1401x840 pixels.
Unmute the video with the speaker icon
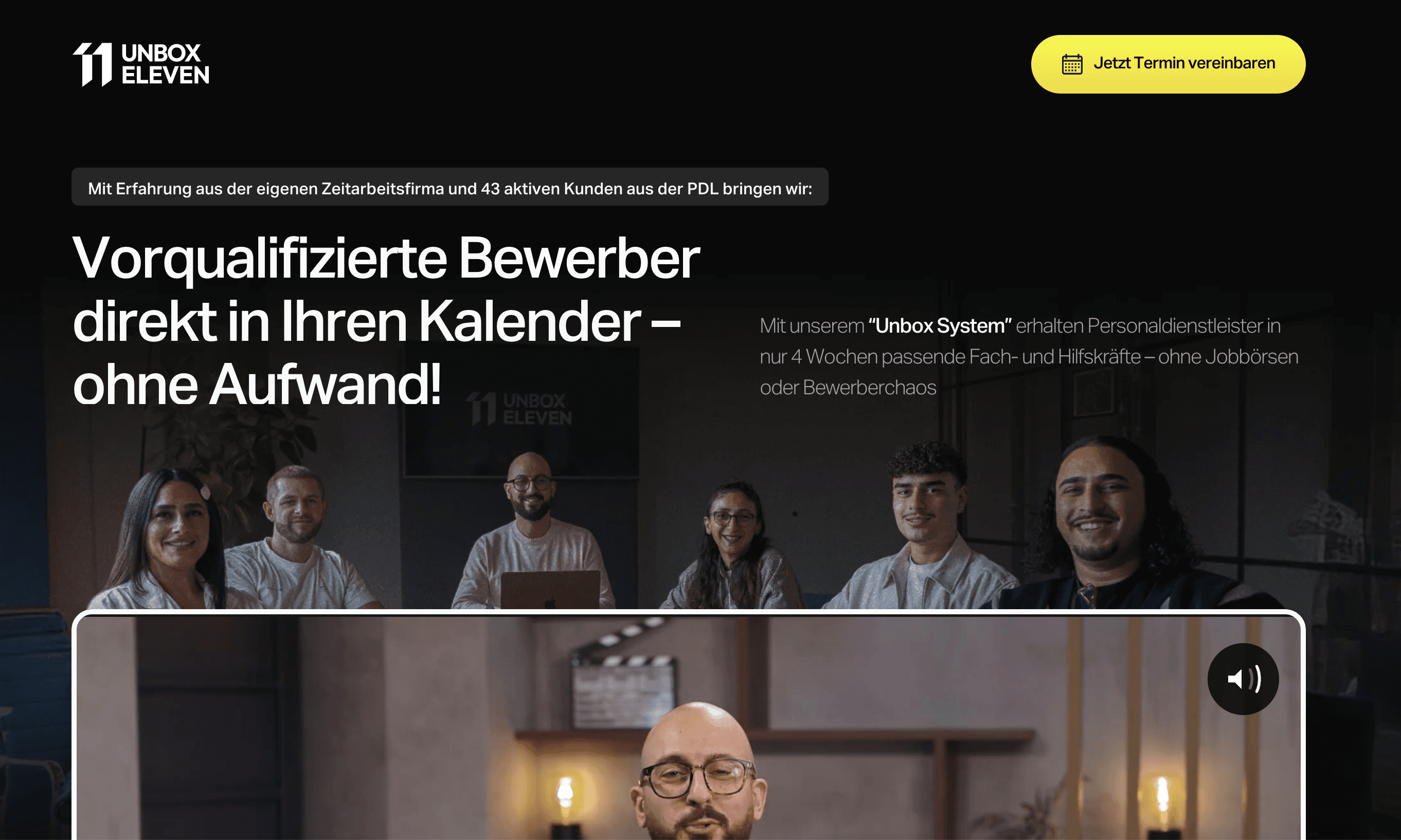click(x=1243, y=679)
